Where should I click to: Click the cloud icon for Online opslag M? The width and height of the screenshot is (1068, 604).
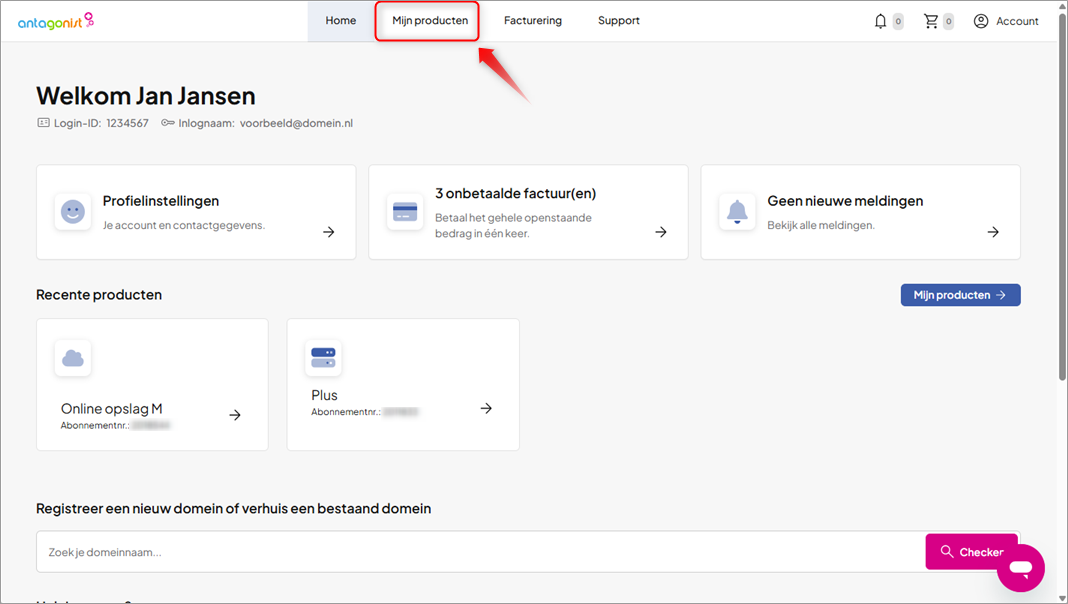[73, 358]
